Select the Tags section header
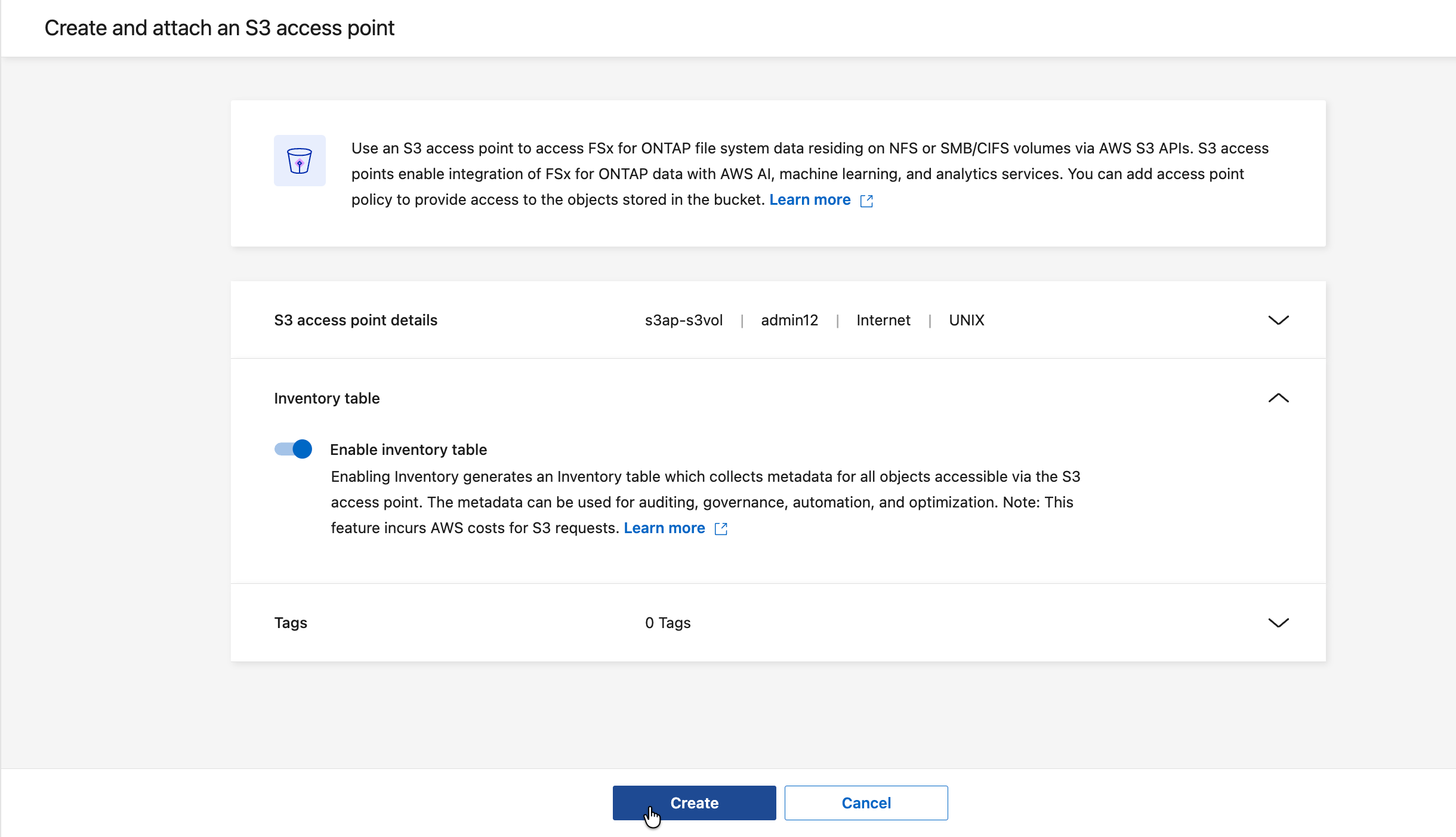1456x837 pixels. pos(291,623)
